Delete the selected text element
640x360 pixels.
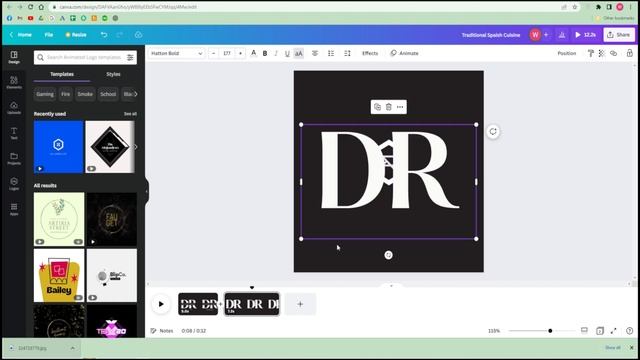389,107
